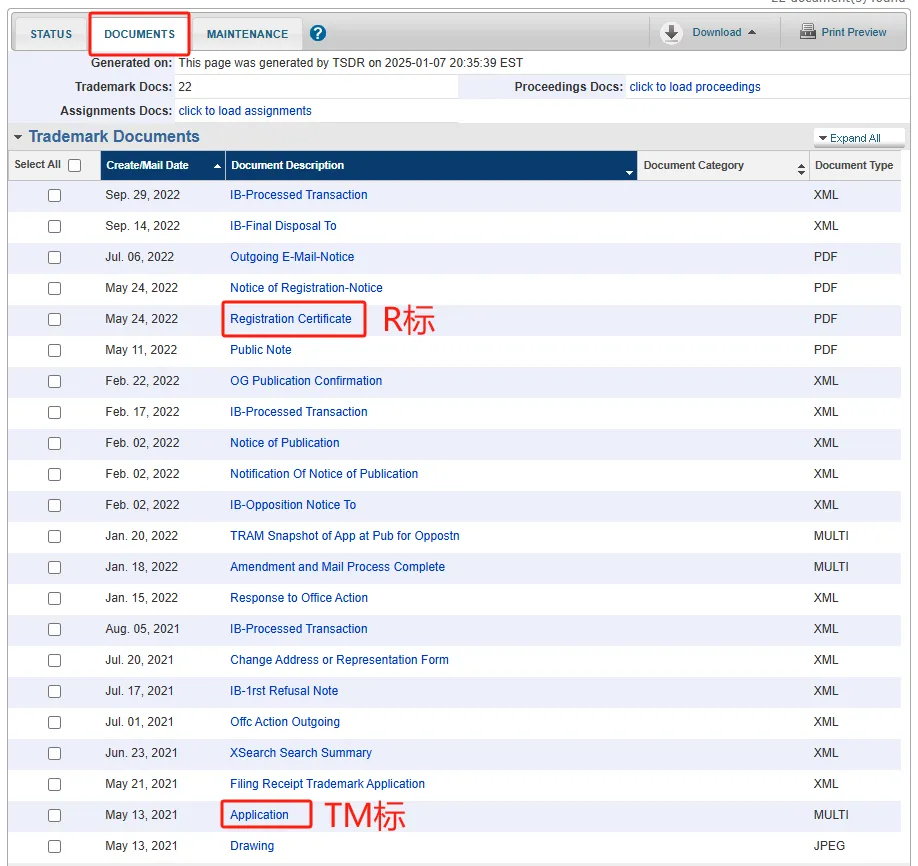
Task: Collapse the Trademark Documents section triangle
Action: click(18, 137)
